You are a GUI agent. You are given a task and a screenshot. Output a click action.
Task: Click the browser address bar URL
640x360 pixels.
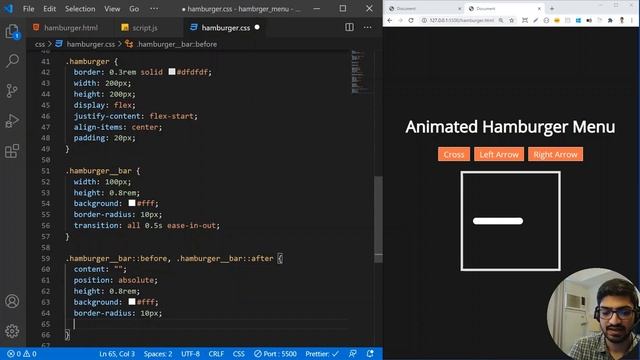461,20
